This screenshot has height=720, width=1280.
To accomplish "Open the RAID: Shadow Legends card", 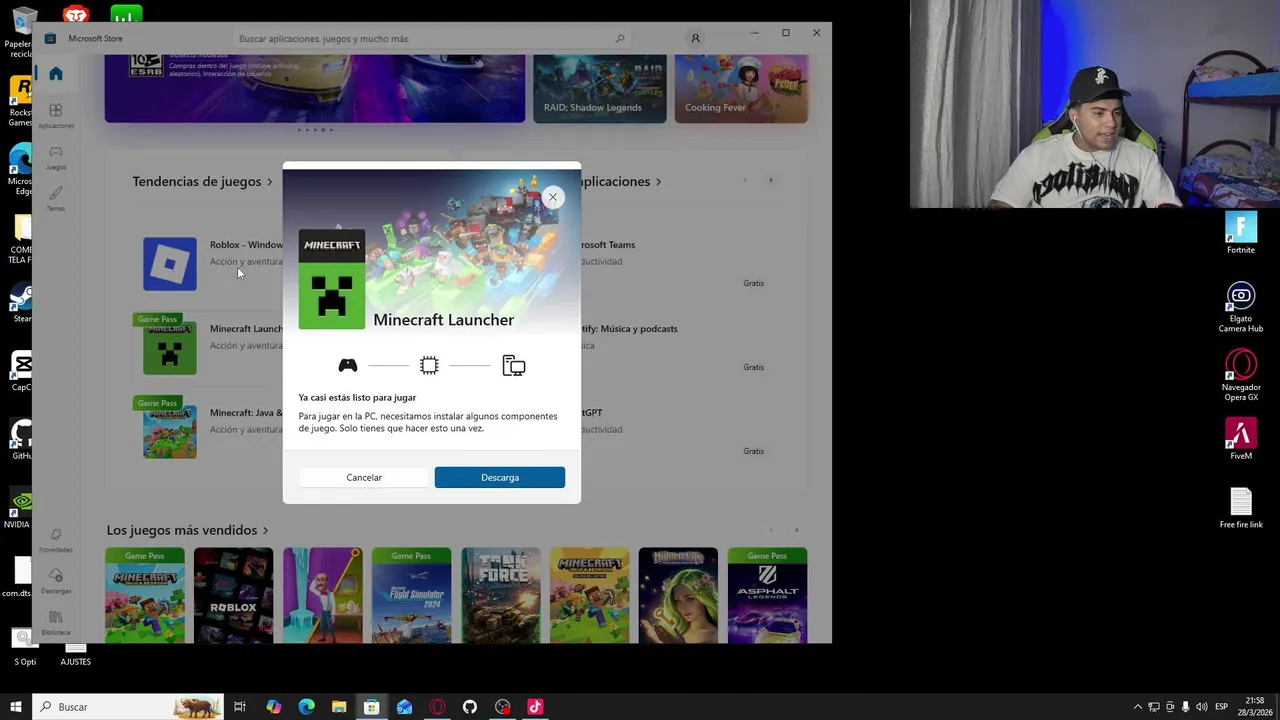I will [600, 89].
